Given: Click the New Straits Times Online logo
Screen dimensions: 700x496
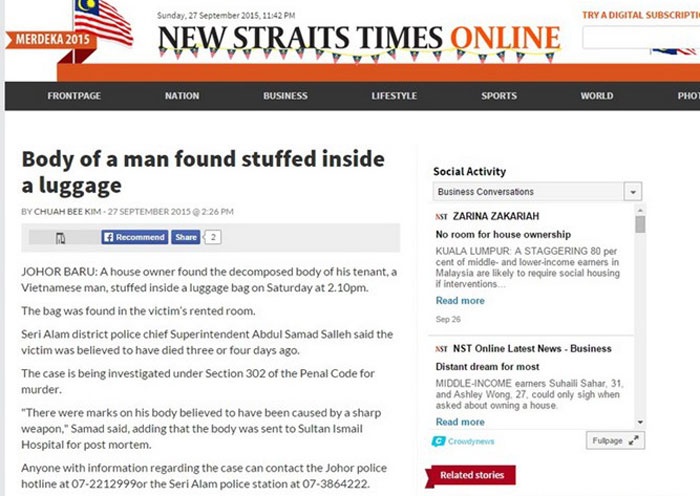Looking at the screenshot, I should point(358,38).
